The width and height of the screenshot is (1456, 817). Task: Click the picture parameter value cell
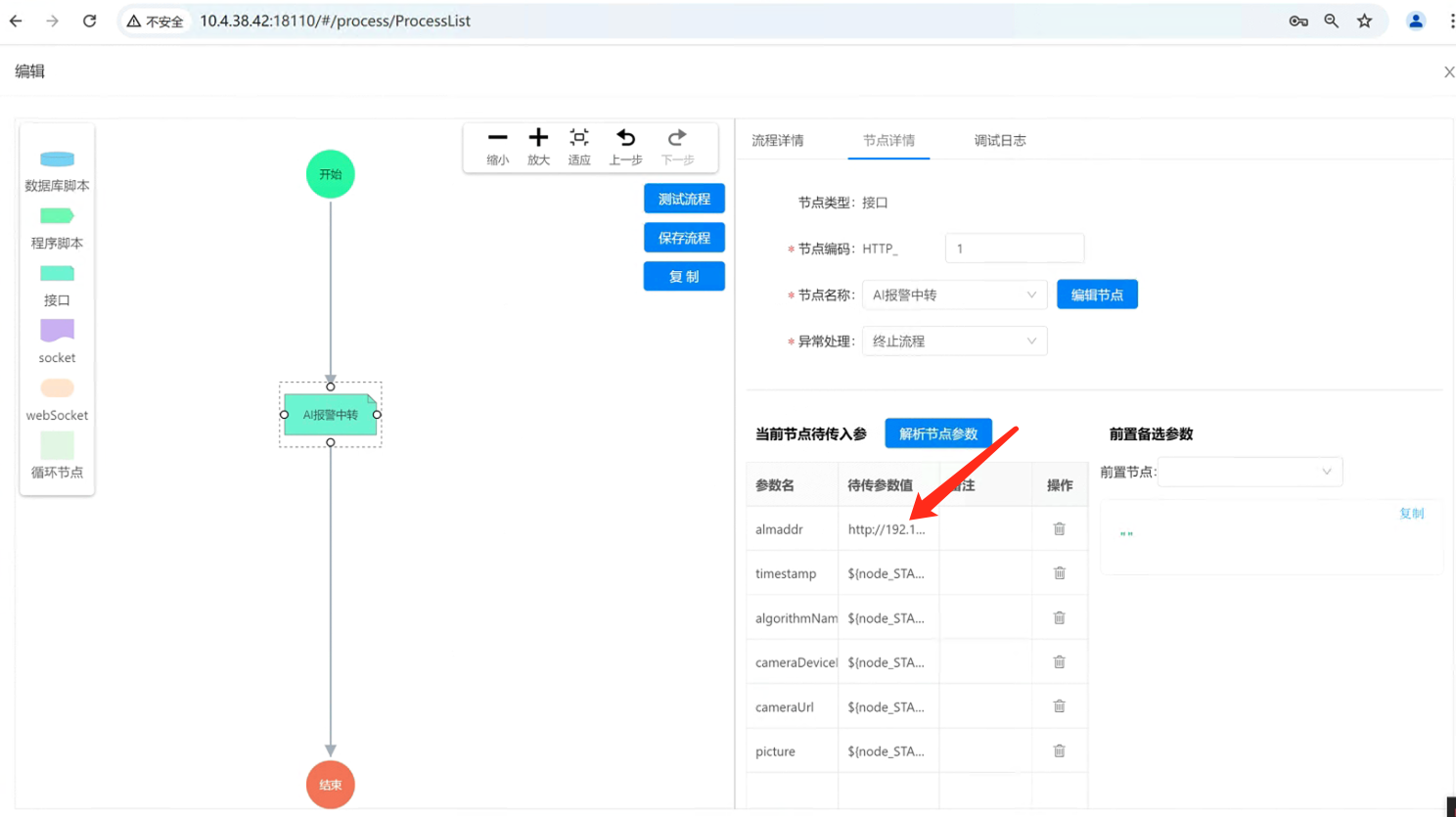(x=888, y=751)
